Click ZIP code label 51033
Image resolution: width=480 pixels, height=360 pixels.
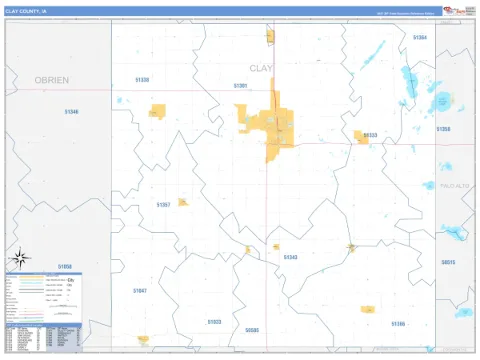(214, 322)
